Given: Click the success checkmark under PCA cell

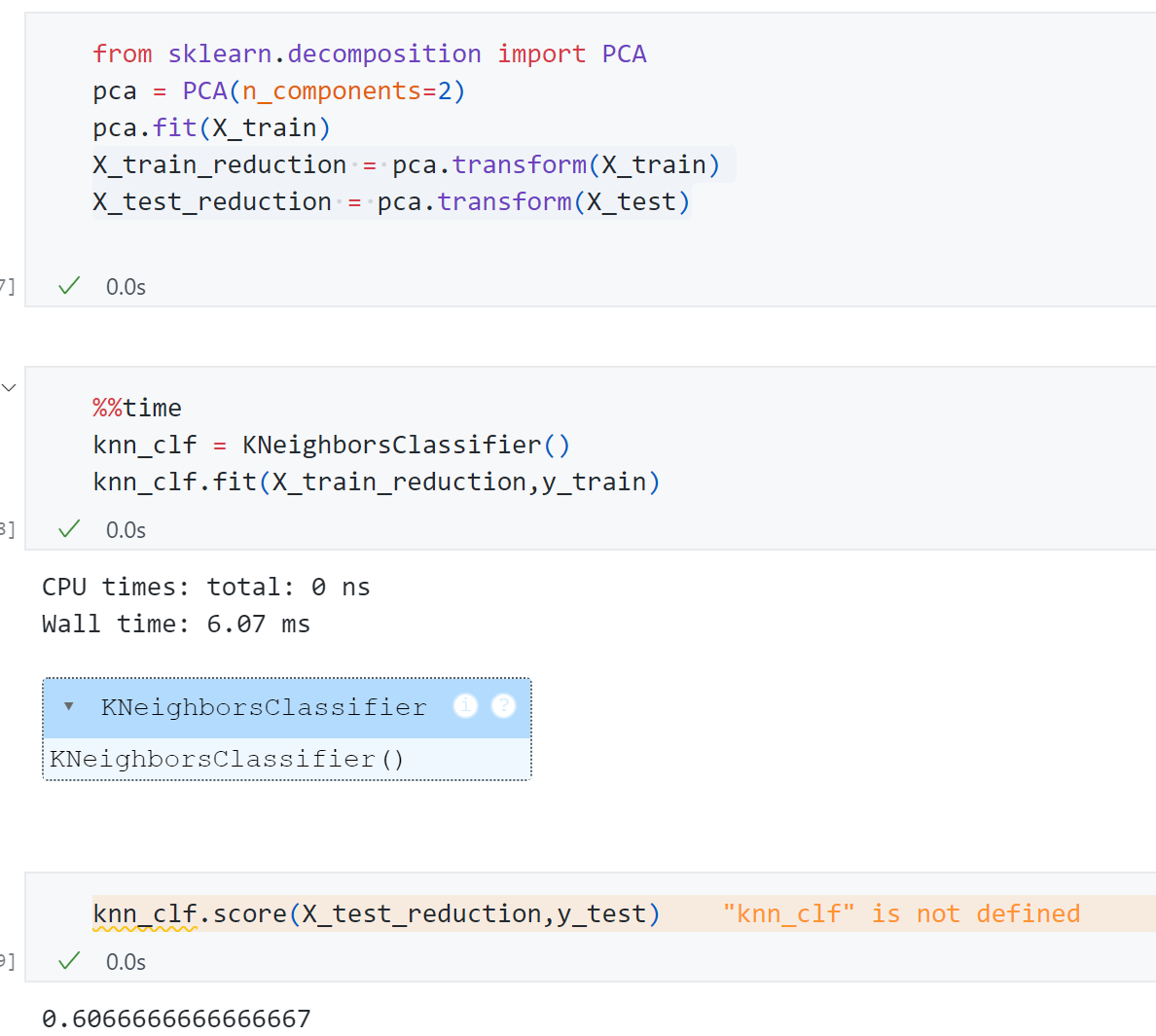Looking at the screenshot, I should 69,286.
